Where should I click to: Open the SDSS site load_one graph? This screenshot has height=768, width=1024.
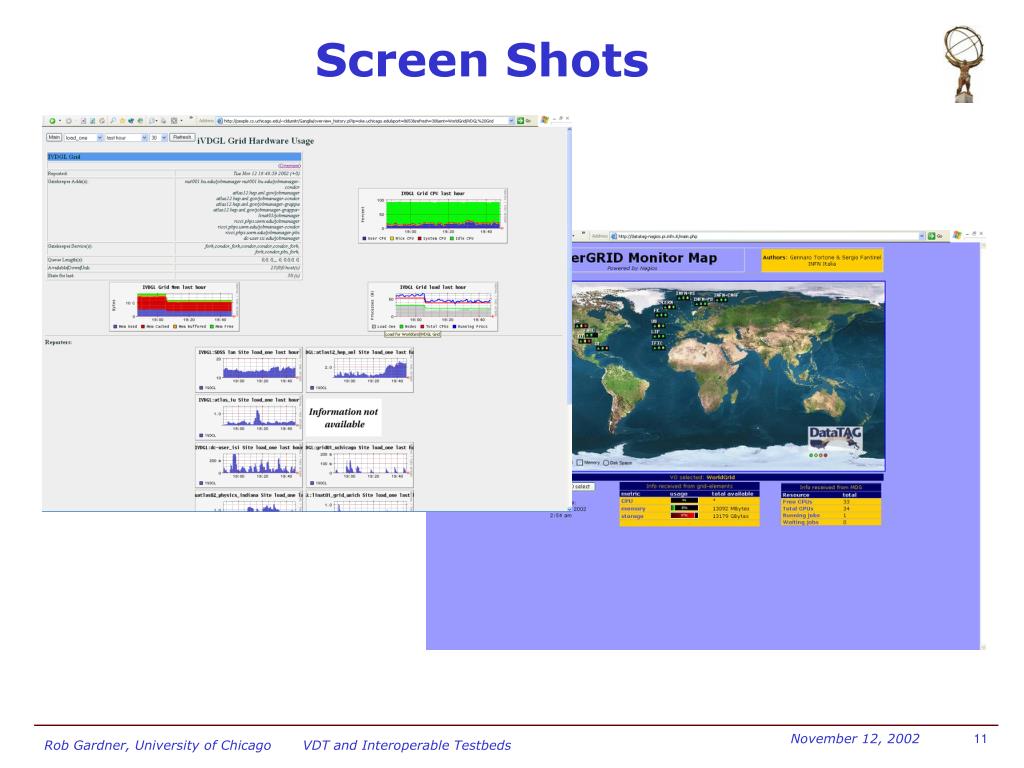coord(249,370)
